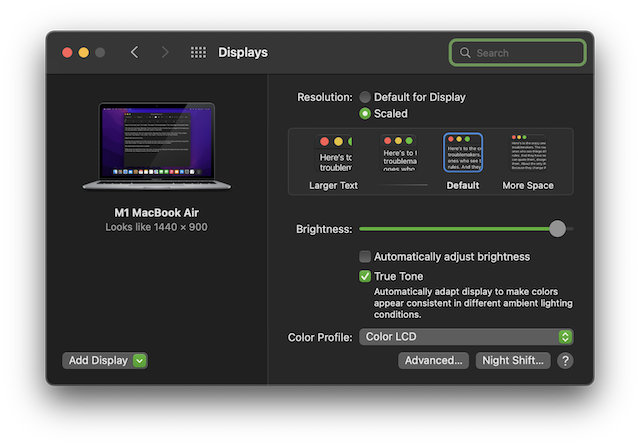Choose the More Space scaling thumbnail
The height and width of the screenshot is (446, 640).
tap(528, 153)
